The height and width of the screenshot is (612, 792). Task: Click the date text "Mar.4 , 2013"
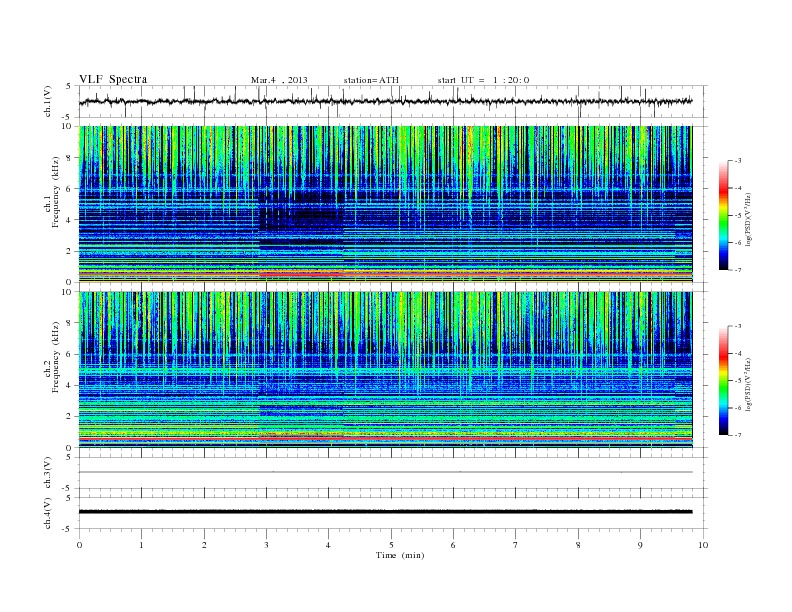pos(279,80)
